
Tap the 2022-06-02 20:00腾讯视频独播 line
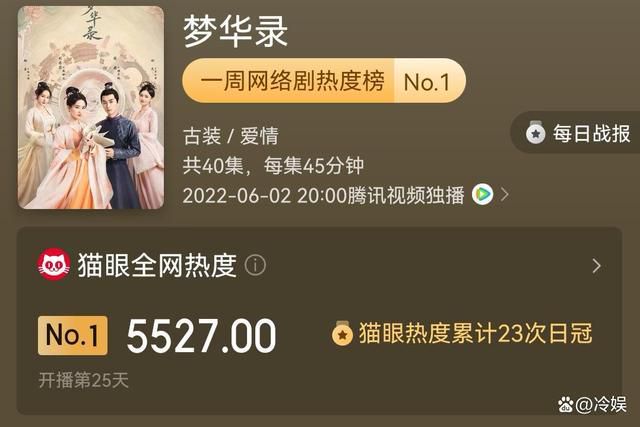pos(323,195)
